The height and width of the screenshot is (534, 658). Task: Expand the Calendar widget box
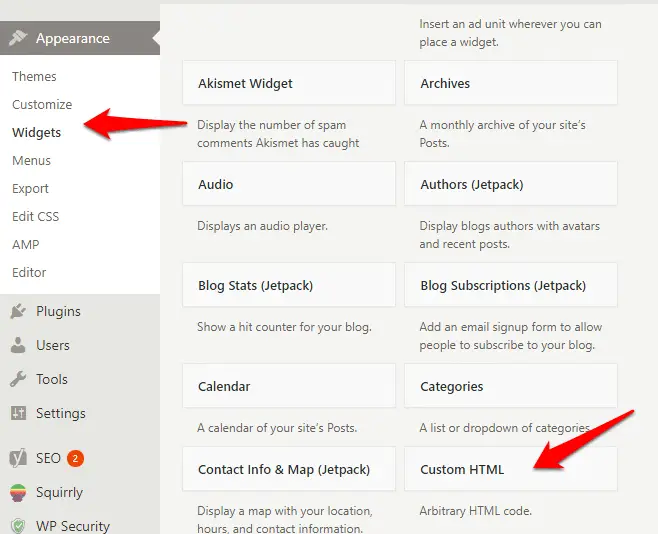point(289,386)
